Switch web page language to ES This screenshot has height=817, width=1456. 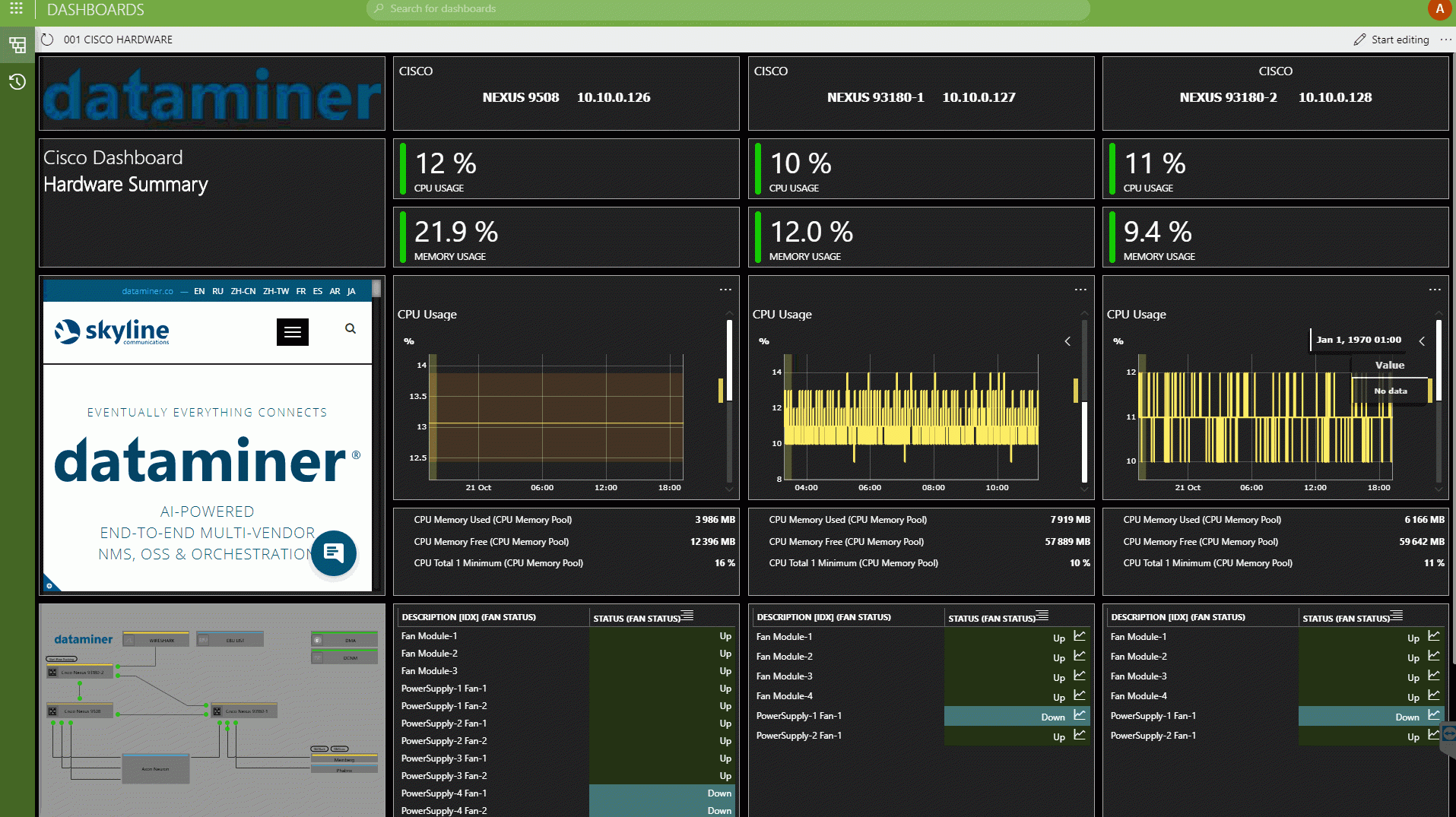318,291
